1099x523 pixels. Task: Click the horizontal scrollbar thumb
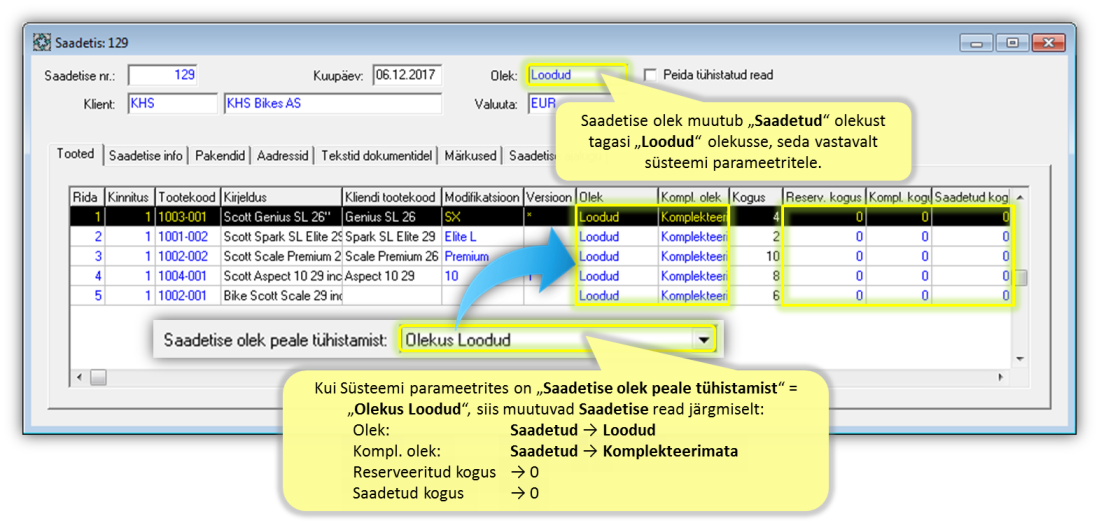(98, 378)
